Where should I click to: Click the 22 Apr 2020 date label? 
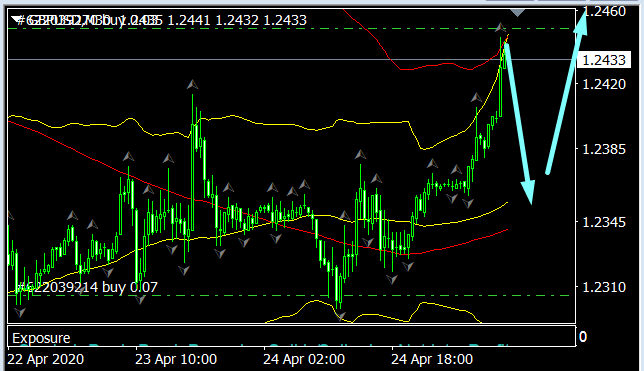(x=46, y=359)
